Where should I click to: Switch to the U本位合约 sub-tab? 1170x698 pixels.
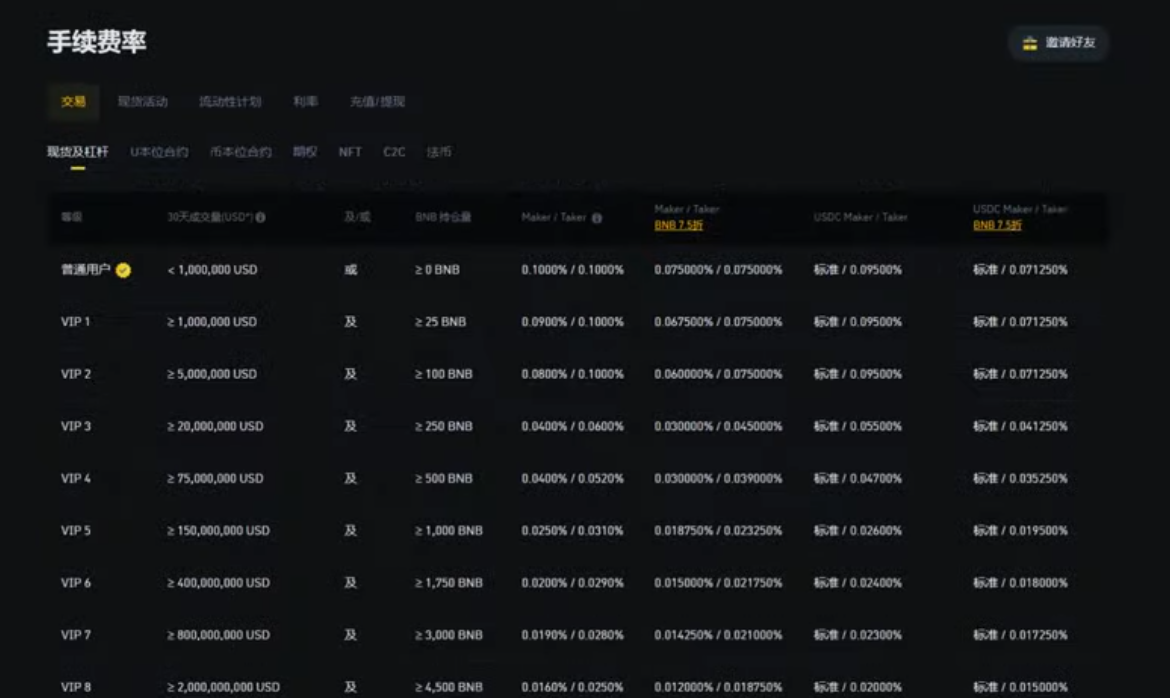coord(159,152)
